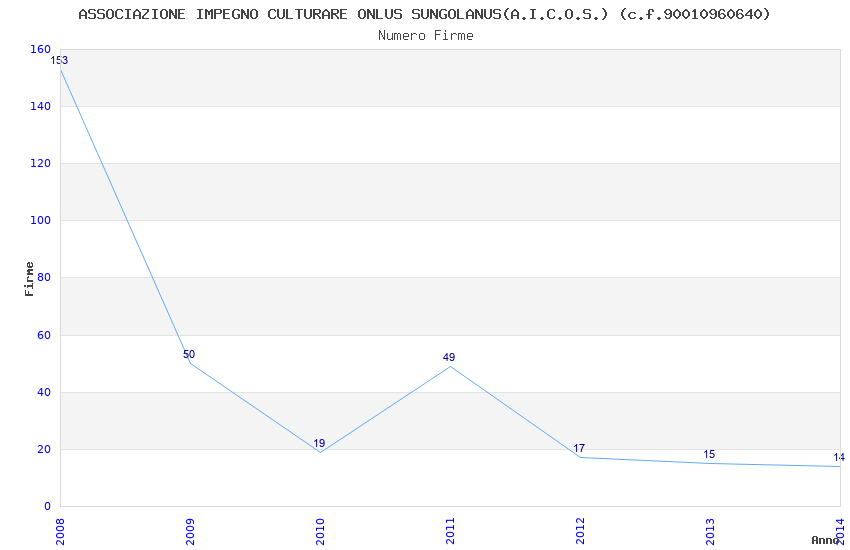The height and width of the screenshot is (550, 850).
Task: Select the data label 15 for 2013
Action: (x=709, y=454)
